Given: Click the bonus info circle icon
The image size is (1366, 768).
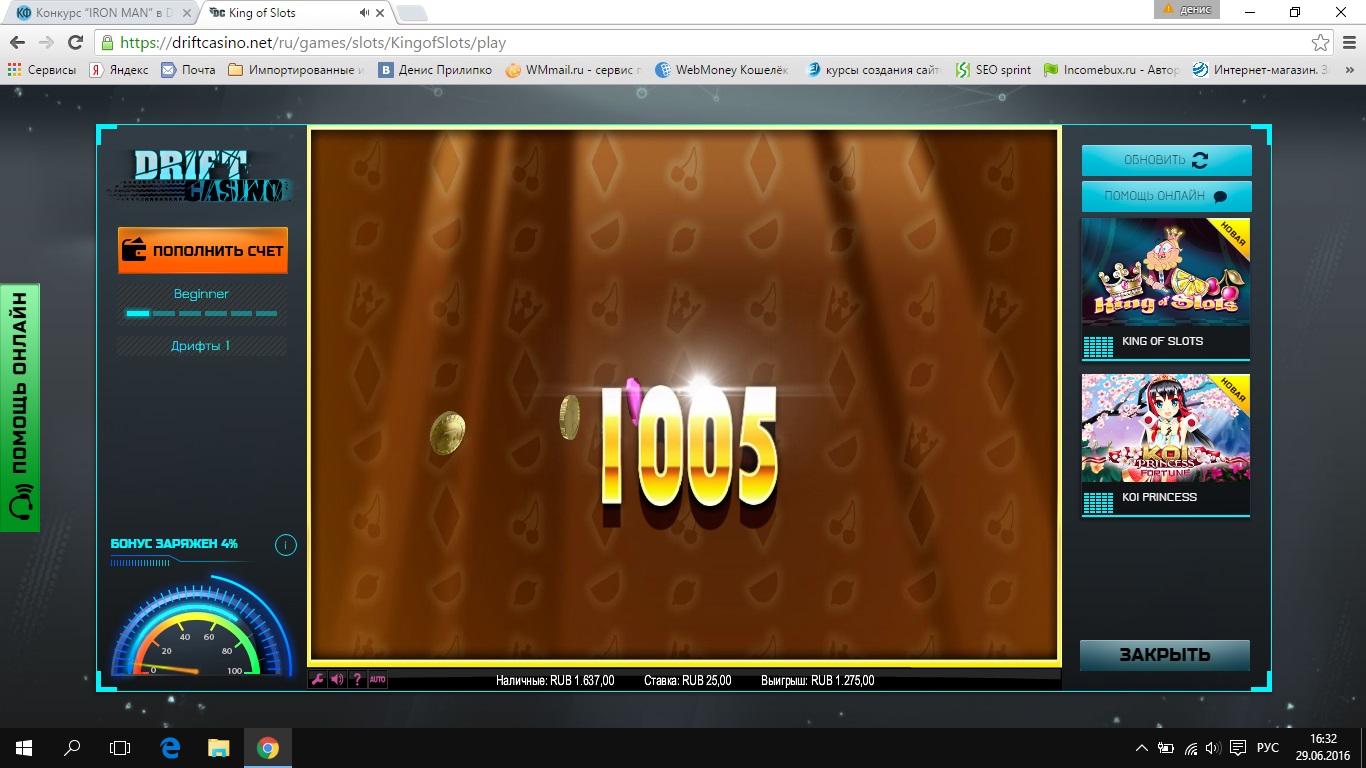Looking at the screenshot, I should [286, 545].
